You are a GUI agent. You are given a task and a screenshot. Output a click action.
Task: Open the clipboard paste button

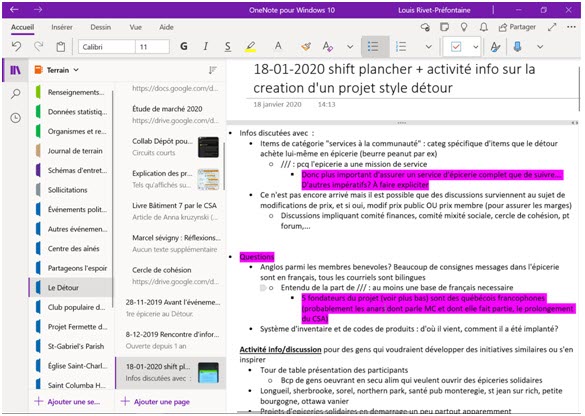click(x=60, y=47)
